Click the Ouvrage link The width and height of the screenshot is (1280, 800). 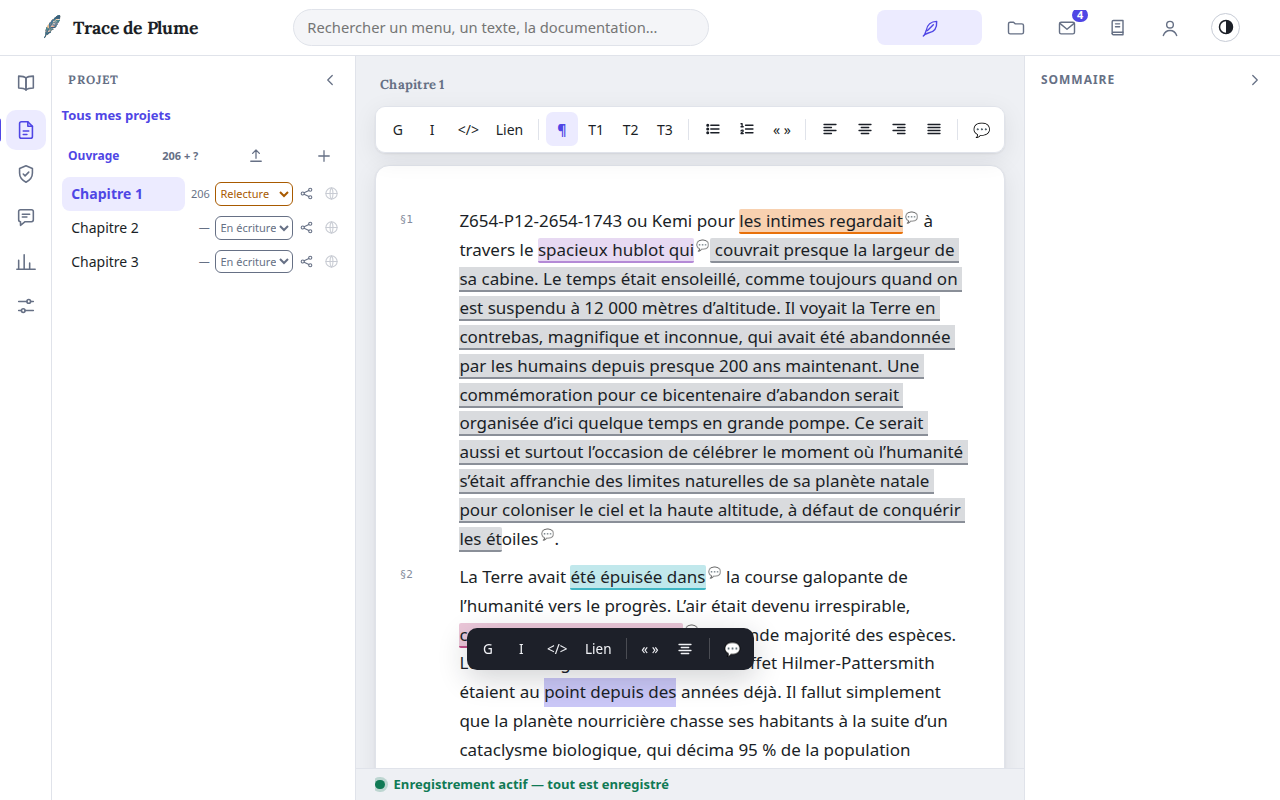tap(94, 156)
